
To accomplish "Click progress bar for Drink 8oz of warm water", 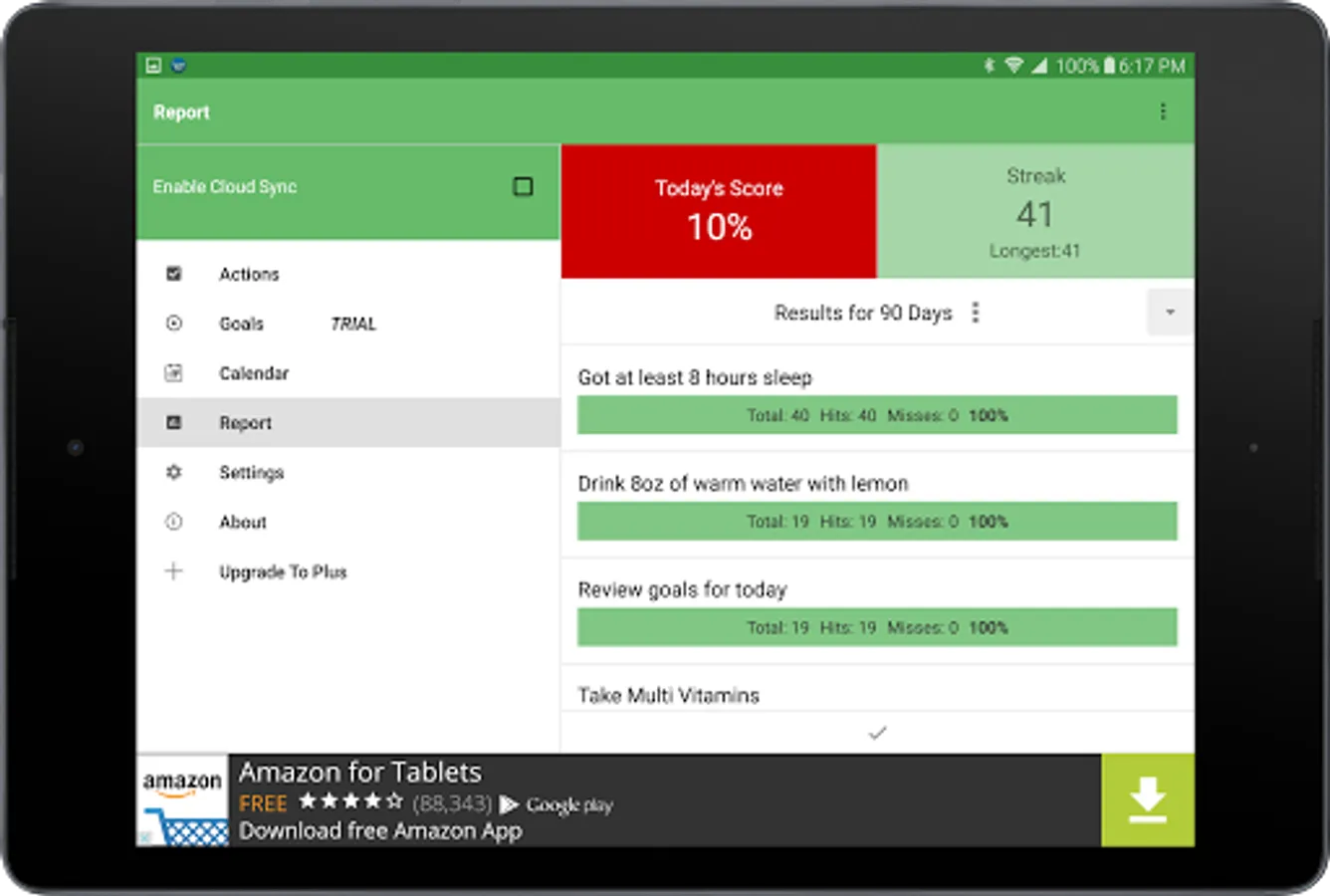I will [877, 521].
